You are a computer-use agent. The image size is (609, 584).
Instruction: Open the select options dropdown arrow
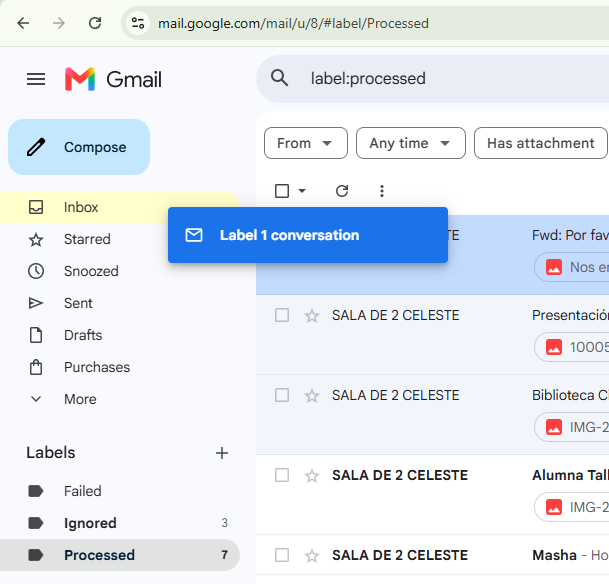click(302, 191)
